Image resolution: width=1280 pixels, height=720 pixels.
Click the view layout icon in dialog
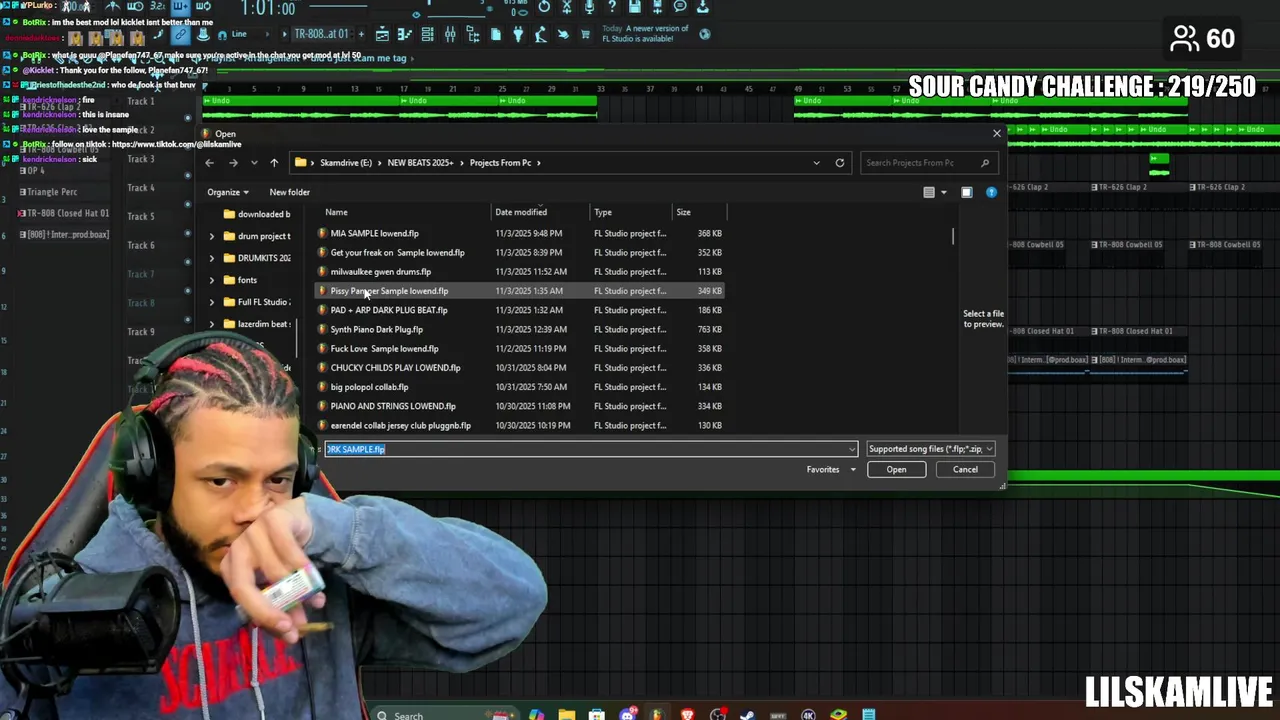(929, 192)
